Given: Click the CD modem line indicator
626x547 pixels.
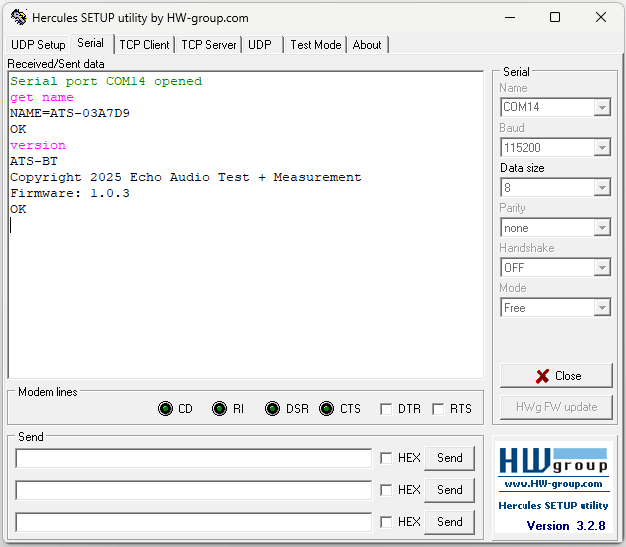Looking at the screenshot, I should tap(165, 408).
